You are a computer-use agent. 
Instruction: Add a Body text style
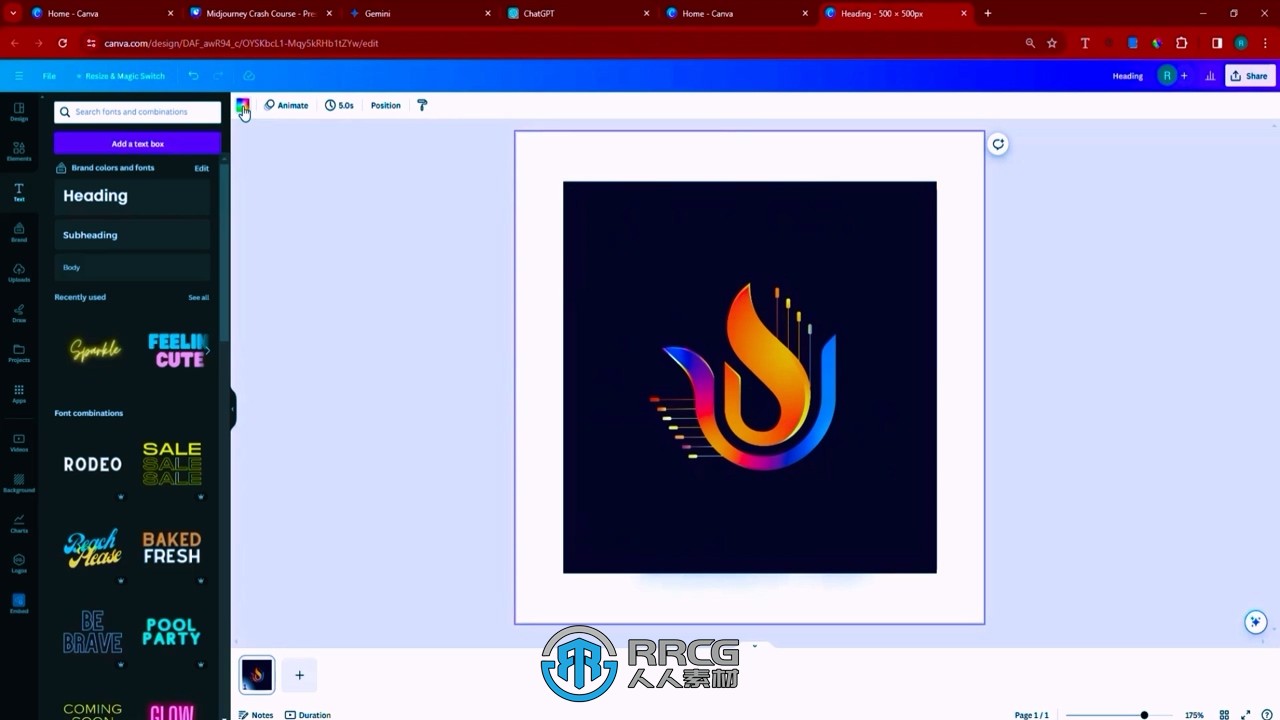(132, 267)
